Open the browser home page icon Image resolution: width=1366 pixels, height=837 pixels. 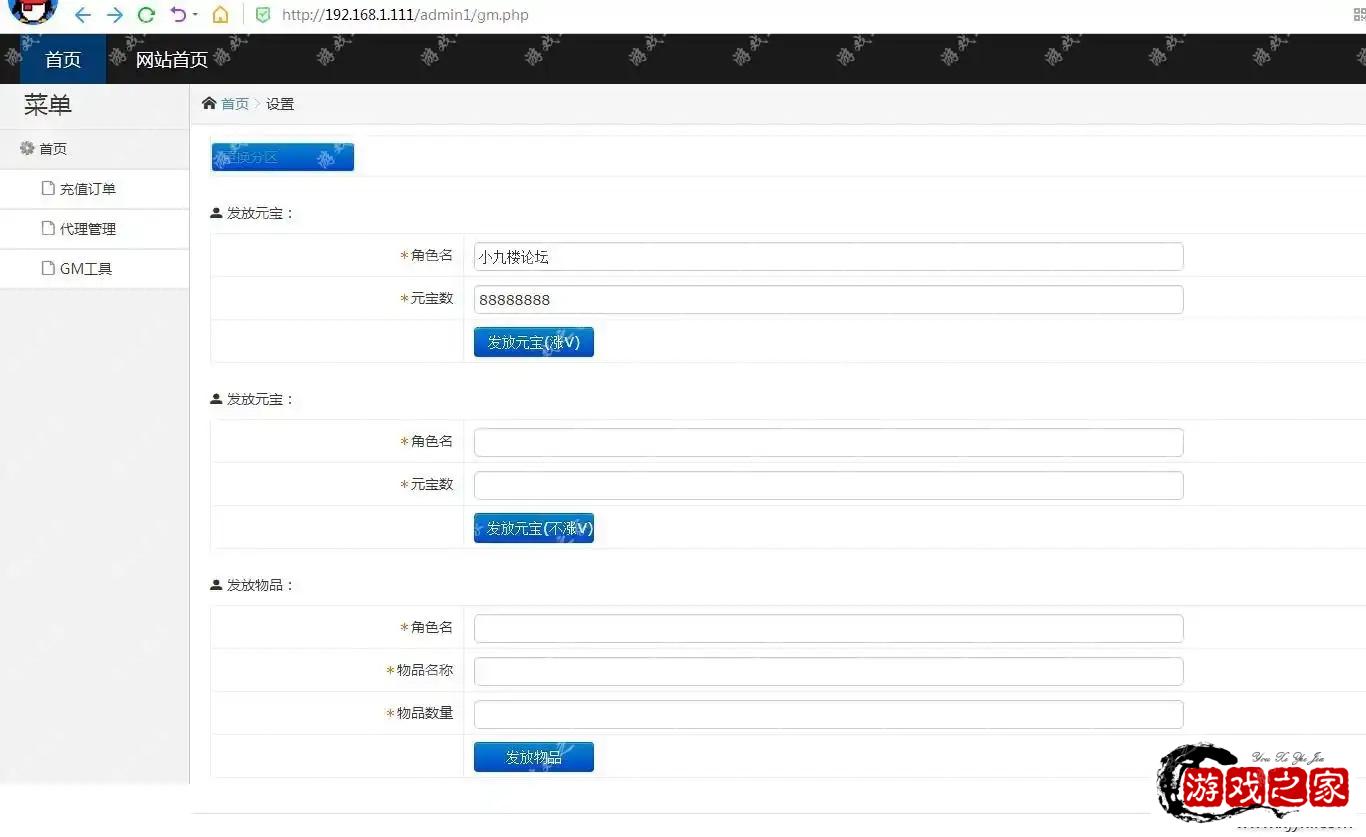pos(220,15)
